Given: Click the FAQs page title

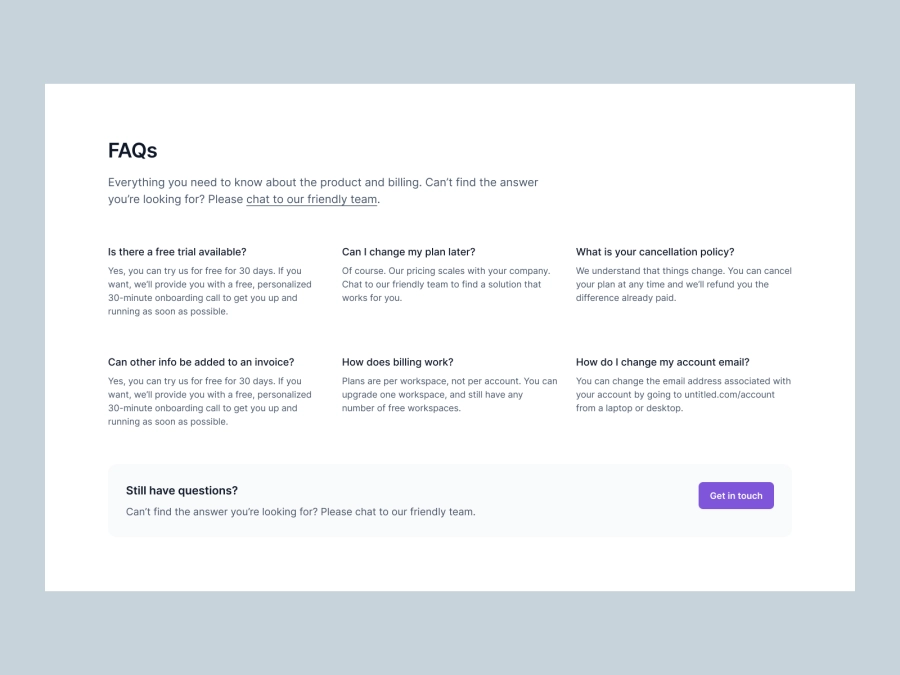Looking at the screenshot, I should (x=133, y=150).
